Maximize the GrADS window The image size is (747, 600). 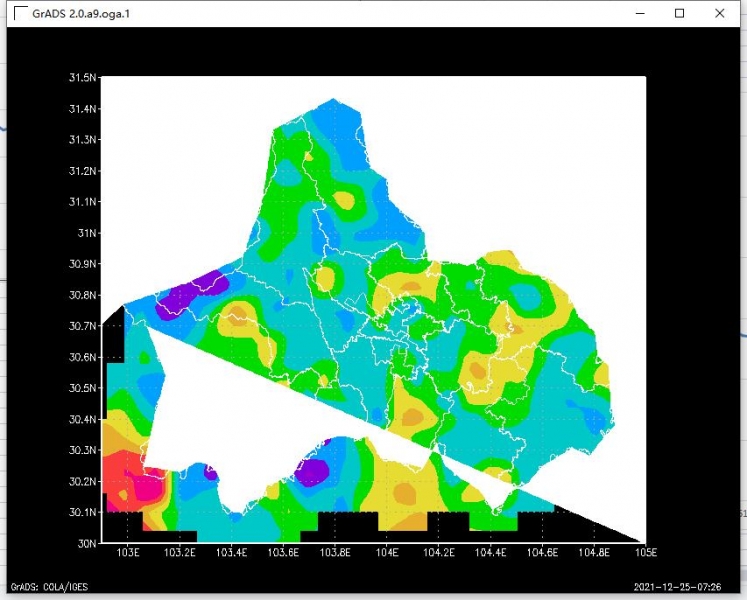click(x=680, y=13)
